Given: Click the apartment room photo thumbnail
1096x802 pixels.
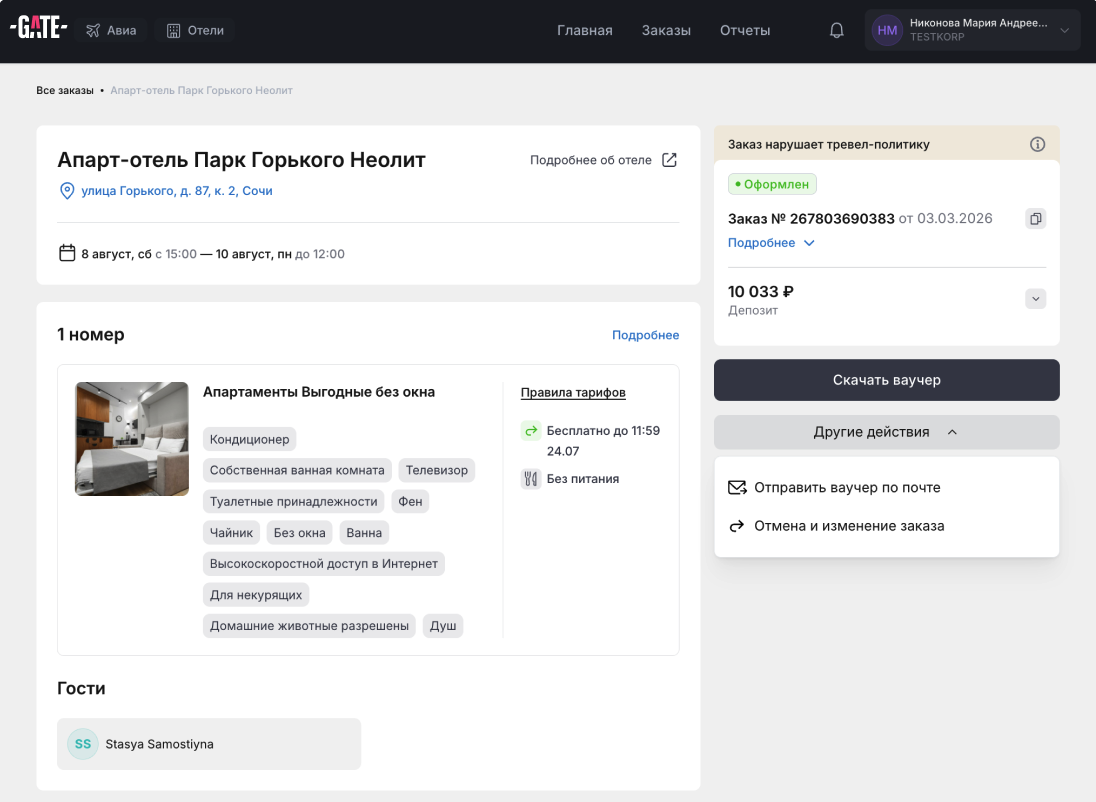Looking at the screenshot, I should click(x=132, y=439).
